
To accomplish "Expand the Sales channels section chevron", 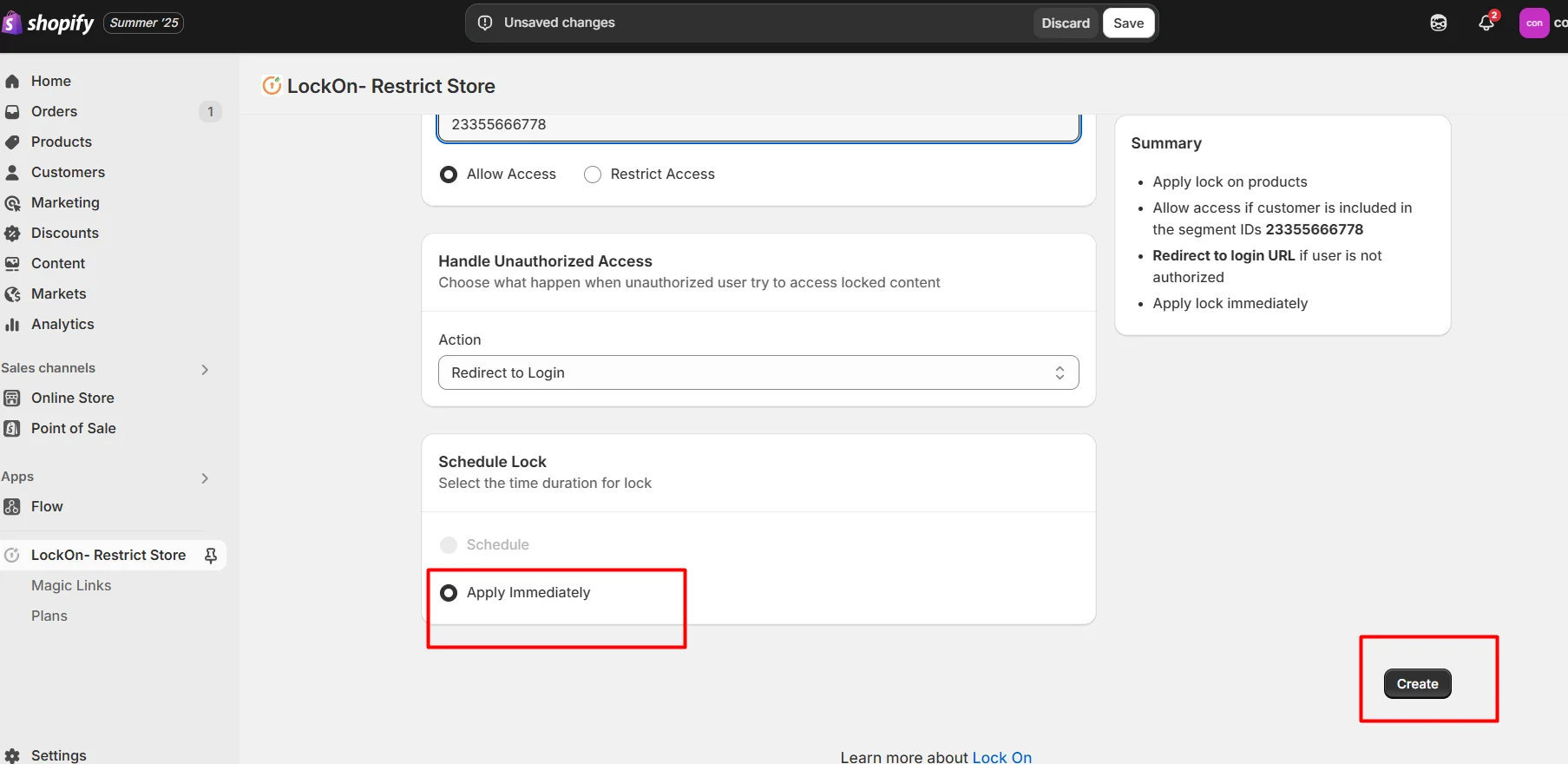I will coord(205,370).
